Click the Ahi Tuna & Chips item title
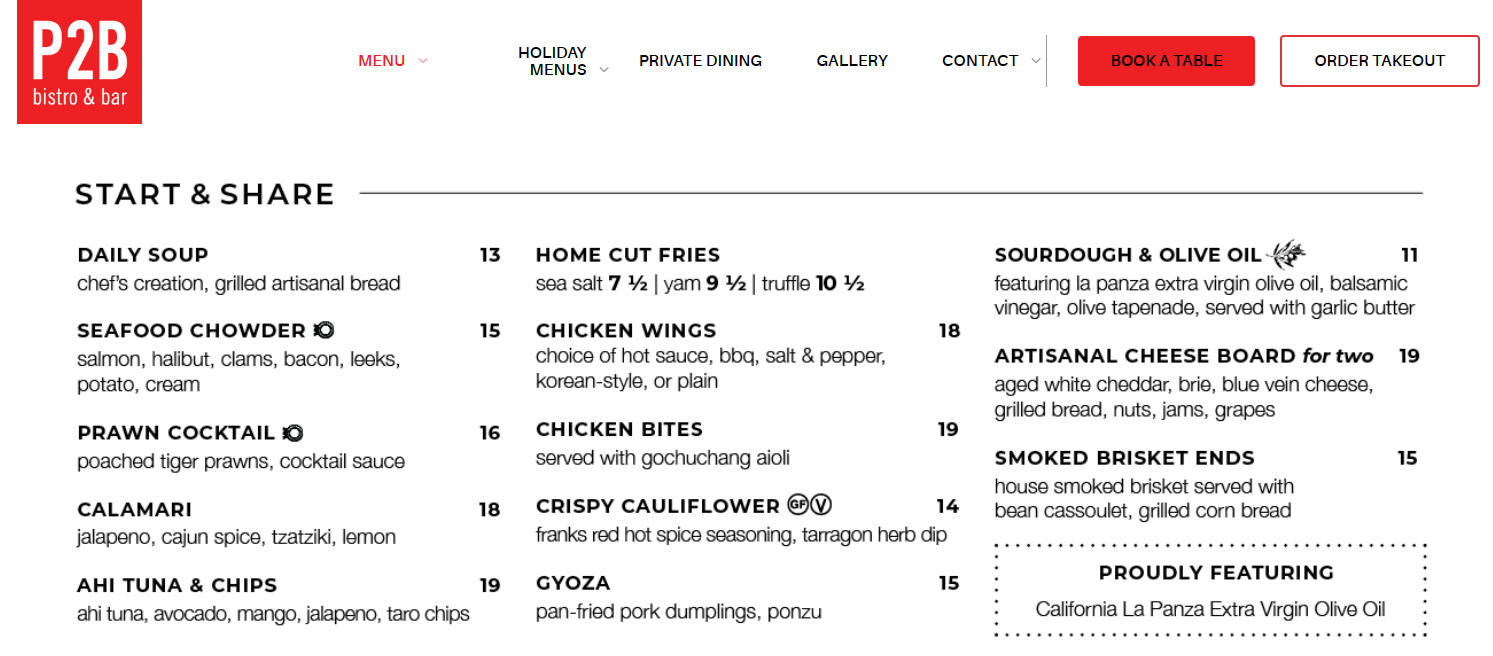 tap(177, 585)
